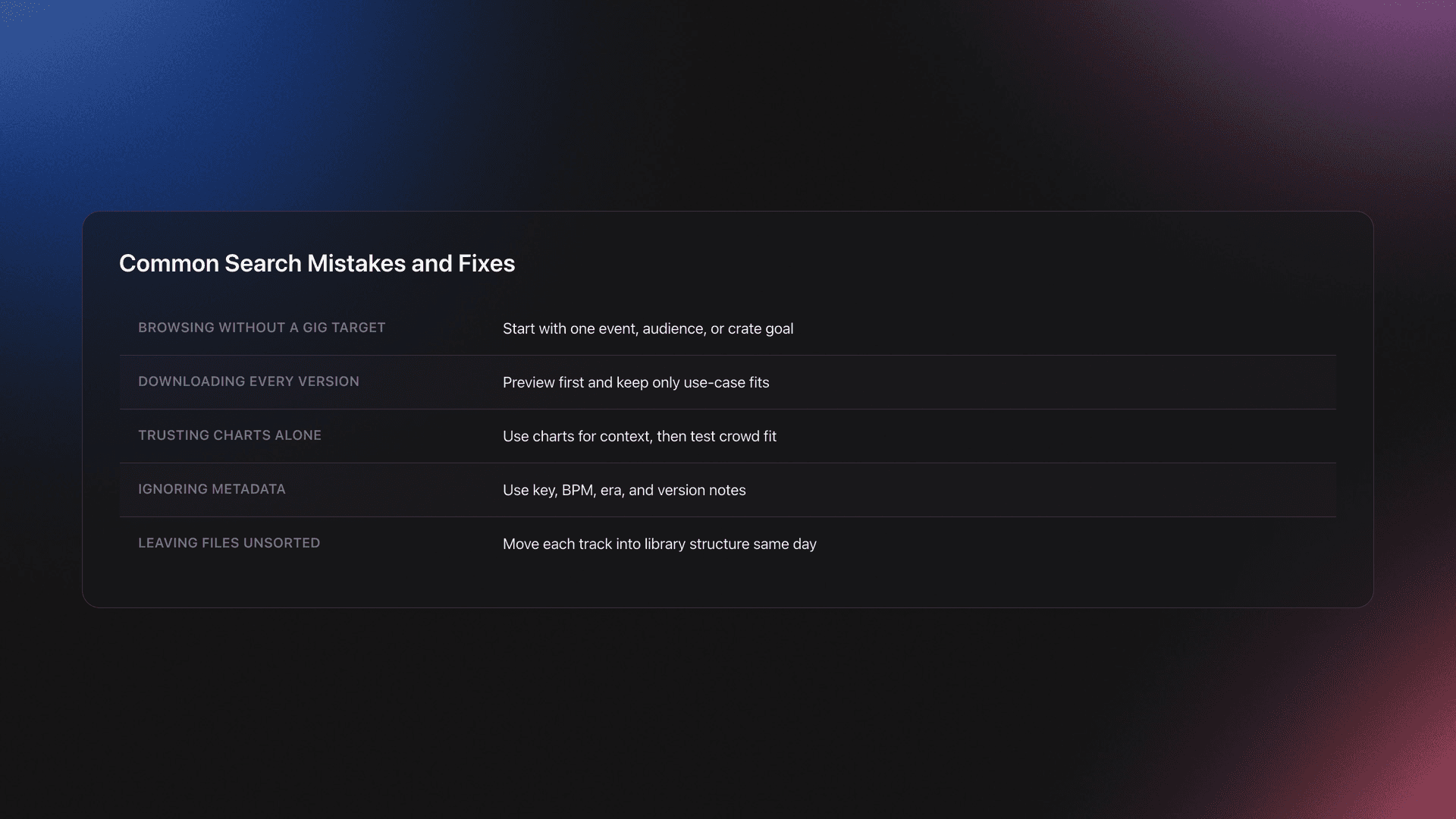This screenshot has height=819, width=1456.
Task: Click "Move each track into library structure same day"
Action: [x=659, y=544]
